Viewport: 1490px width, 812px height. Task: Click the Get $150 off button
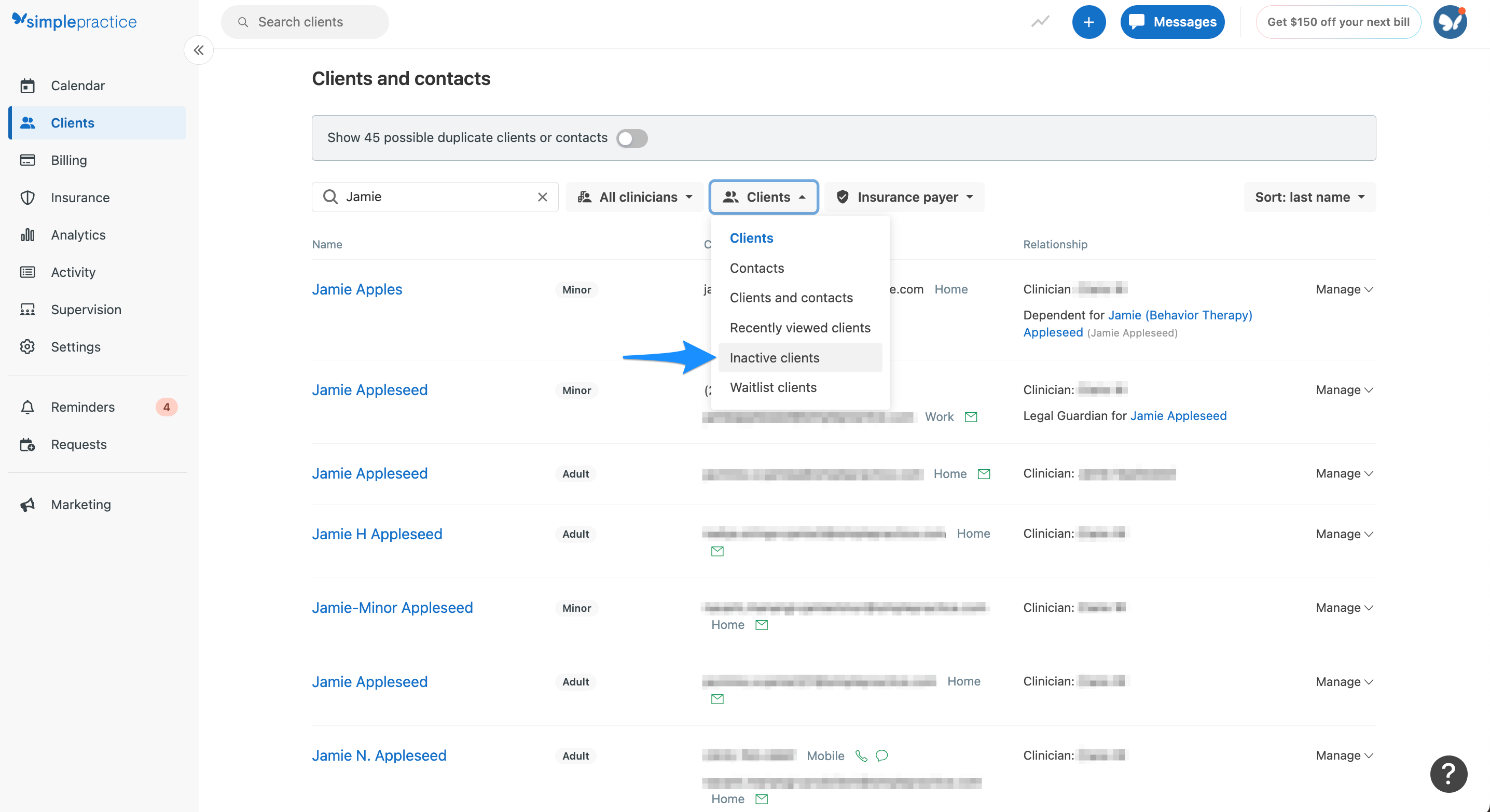[1338, 22]
